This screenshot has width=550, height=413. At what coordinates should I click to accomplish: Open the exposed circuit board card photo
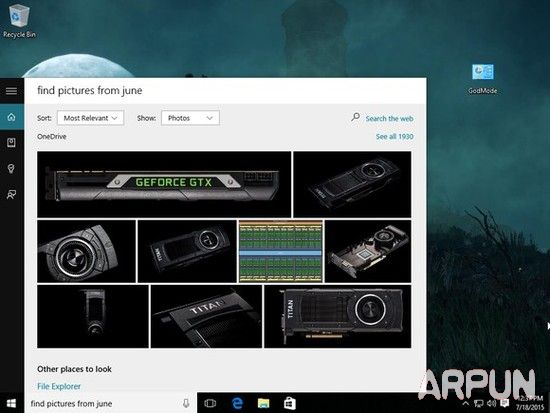coord(368,251)
